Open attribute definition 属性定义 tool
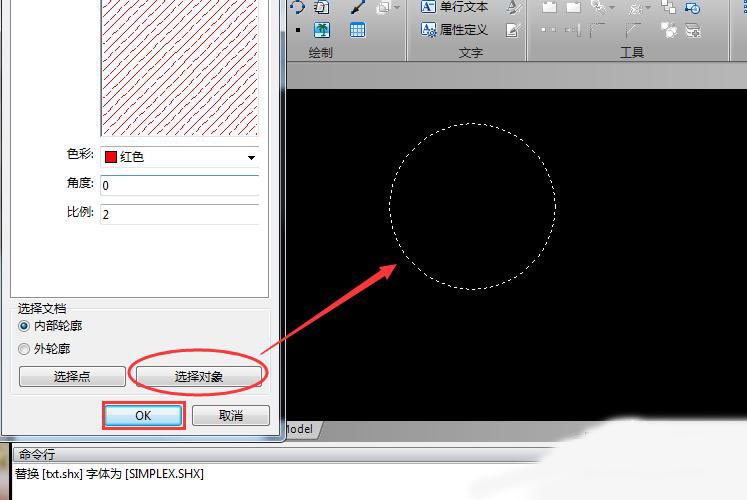747x500 pixels. pos(454,30)
